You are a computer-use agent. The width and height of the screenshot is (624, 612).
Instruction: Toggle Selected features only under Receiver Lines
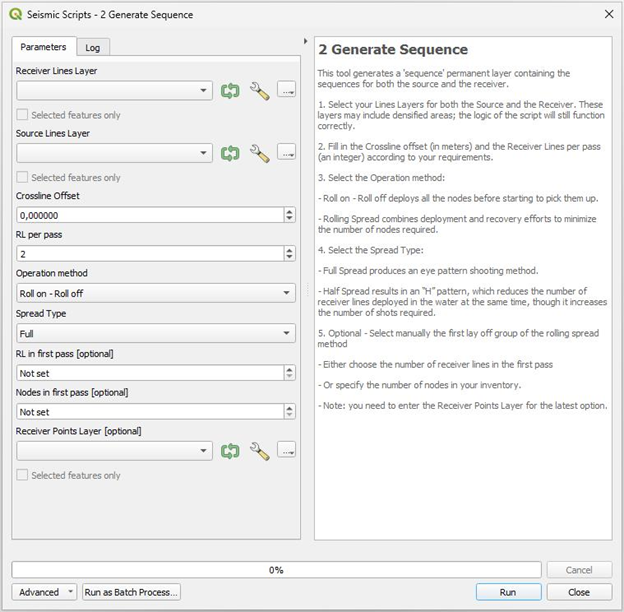23,116
